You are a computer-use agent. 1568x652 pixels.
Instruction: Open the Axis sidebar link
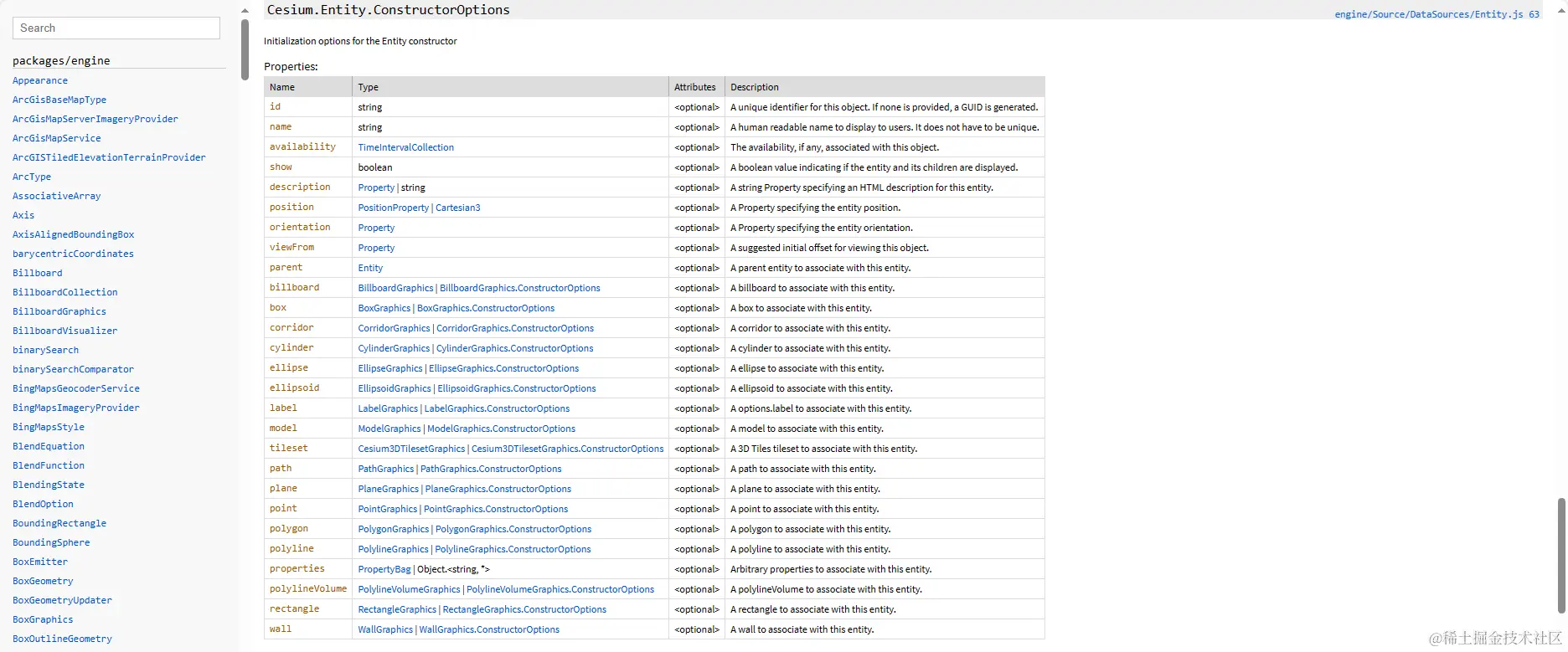[23, 215]
